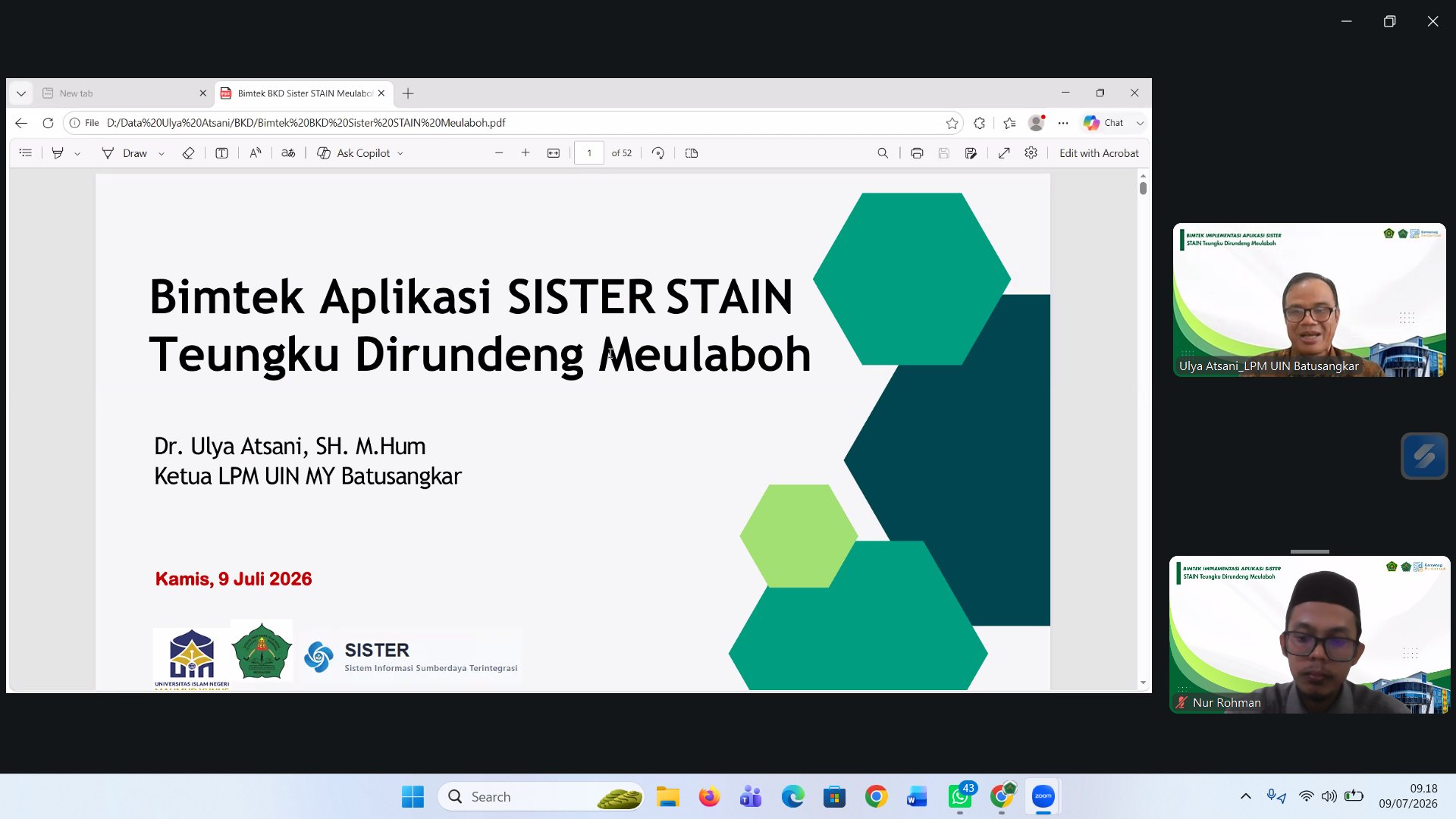
Task: Click the Save as icon with pencil
Action: point(971,153)
